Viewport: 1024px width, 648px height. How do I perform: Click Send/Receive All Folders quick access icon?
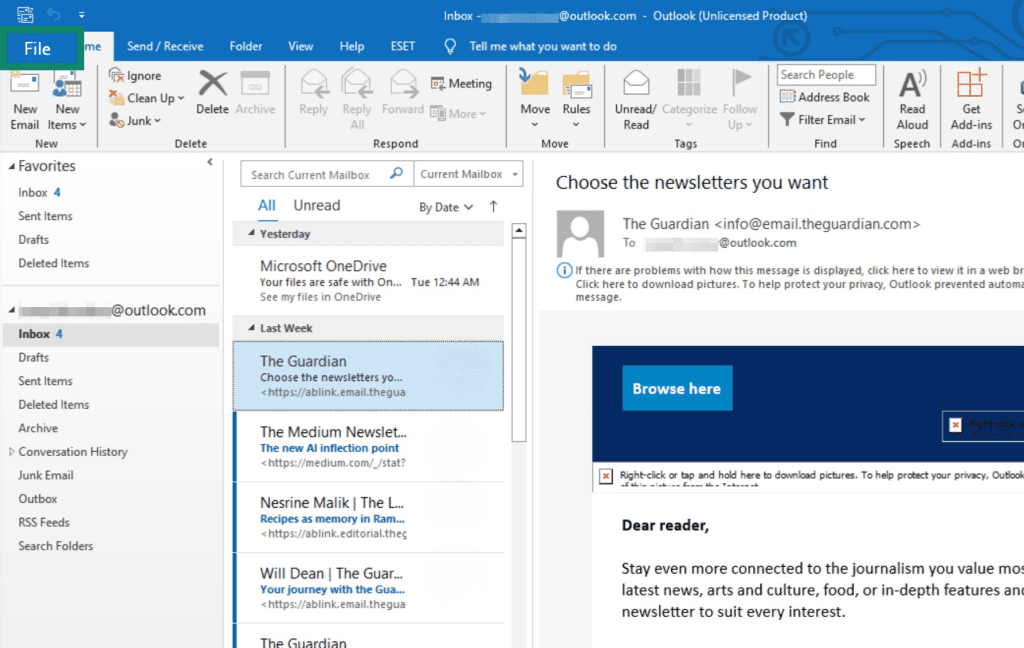[25, 14]
